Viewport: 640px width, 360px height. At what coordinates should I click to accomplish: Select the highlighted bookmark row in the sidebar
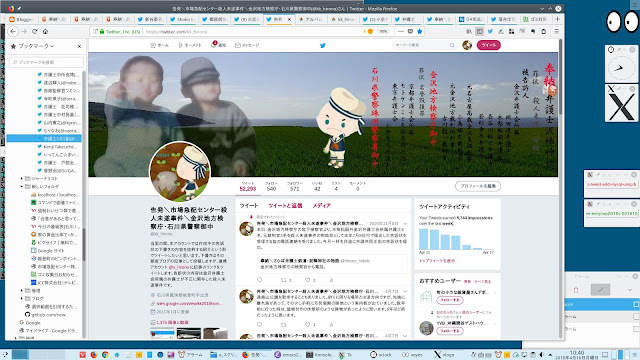[x=44, y=138]
